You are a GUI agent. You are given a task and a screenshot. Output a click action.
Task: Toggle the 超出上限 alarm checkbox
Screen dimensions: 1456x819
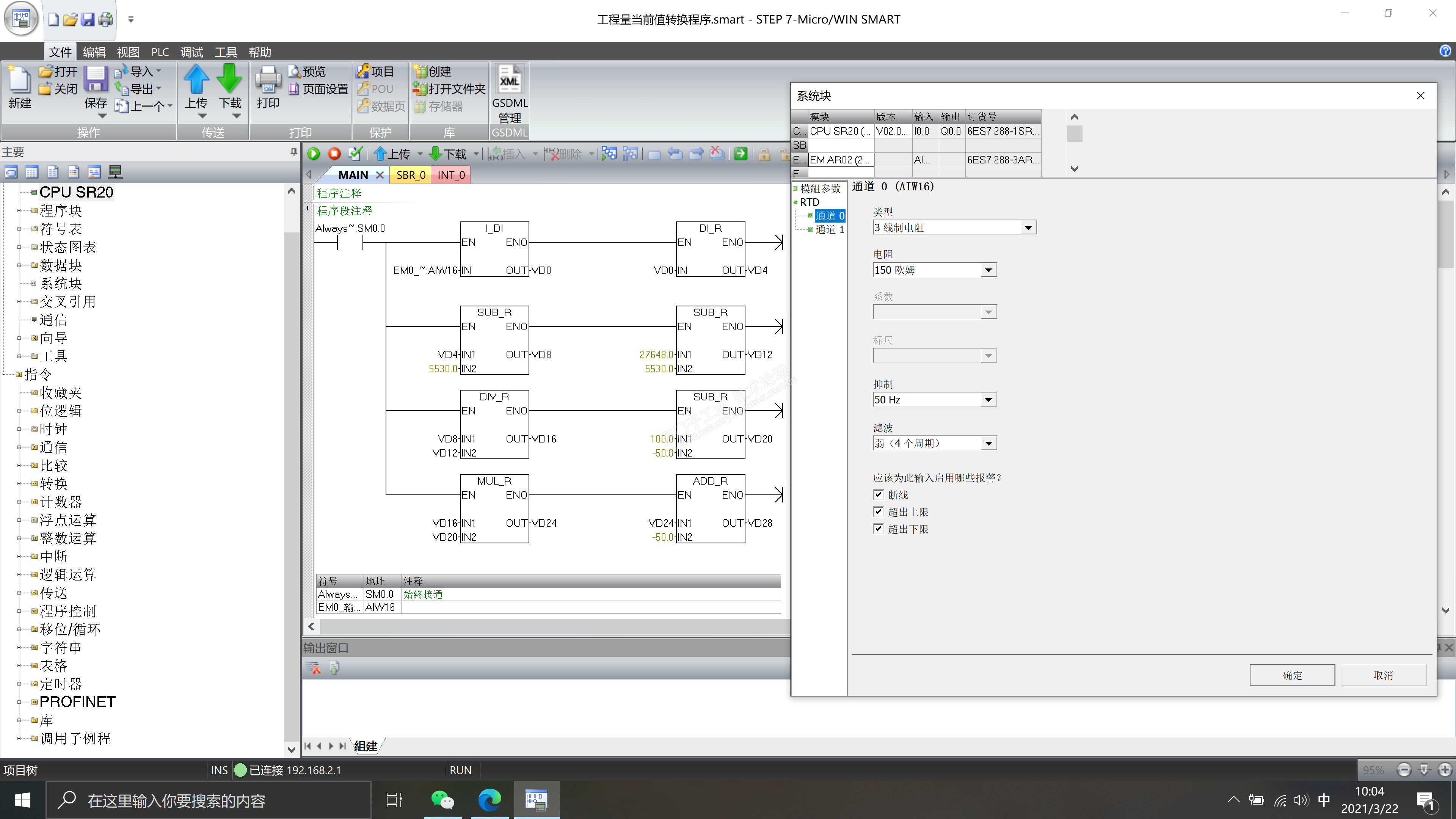(878, 512)
